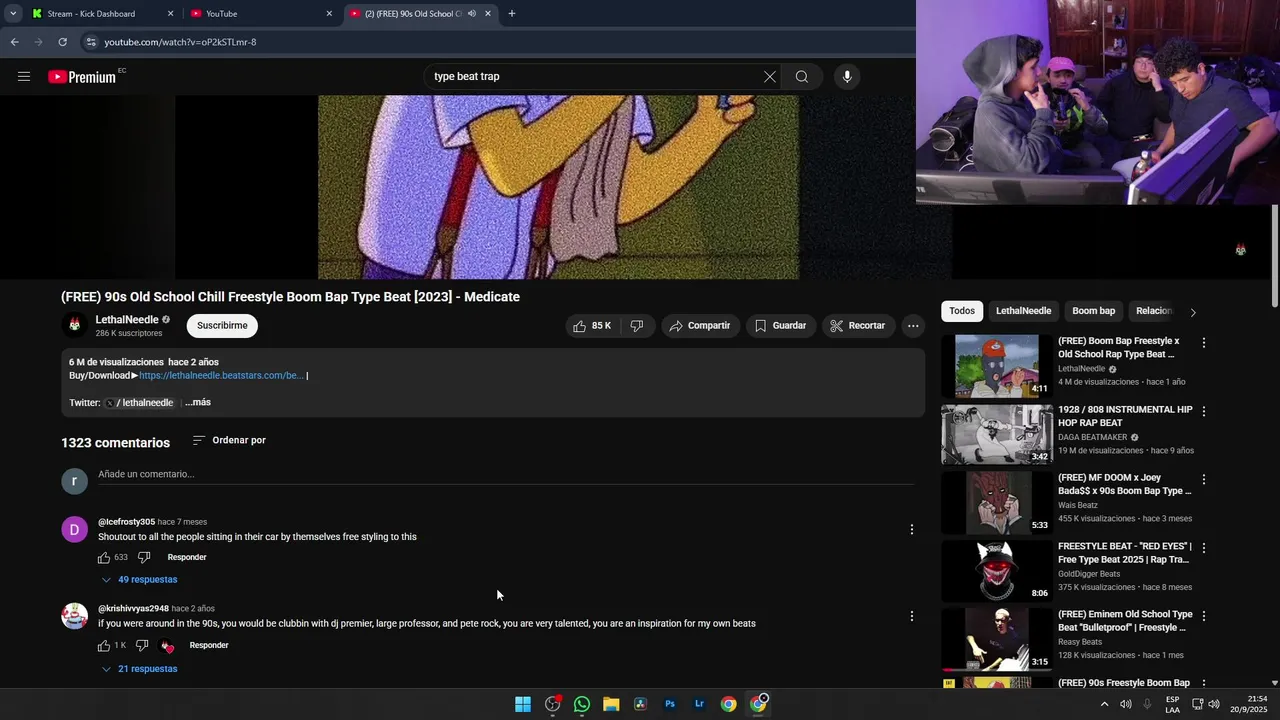The image size is (1280, 720).
Task: Open WhatsApp from the taskbar
Action: pyautogui.click(x=582, y=704)
